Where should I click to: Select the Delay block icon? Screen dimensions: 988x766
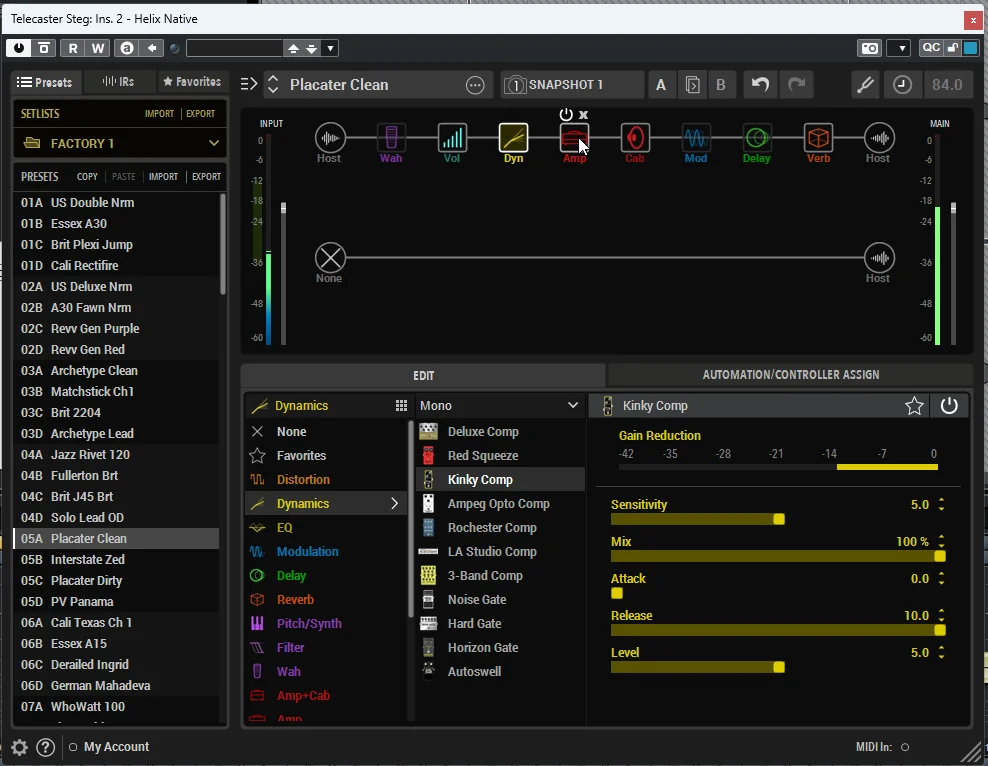coord(757,137)
